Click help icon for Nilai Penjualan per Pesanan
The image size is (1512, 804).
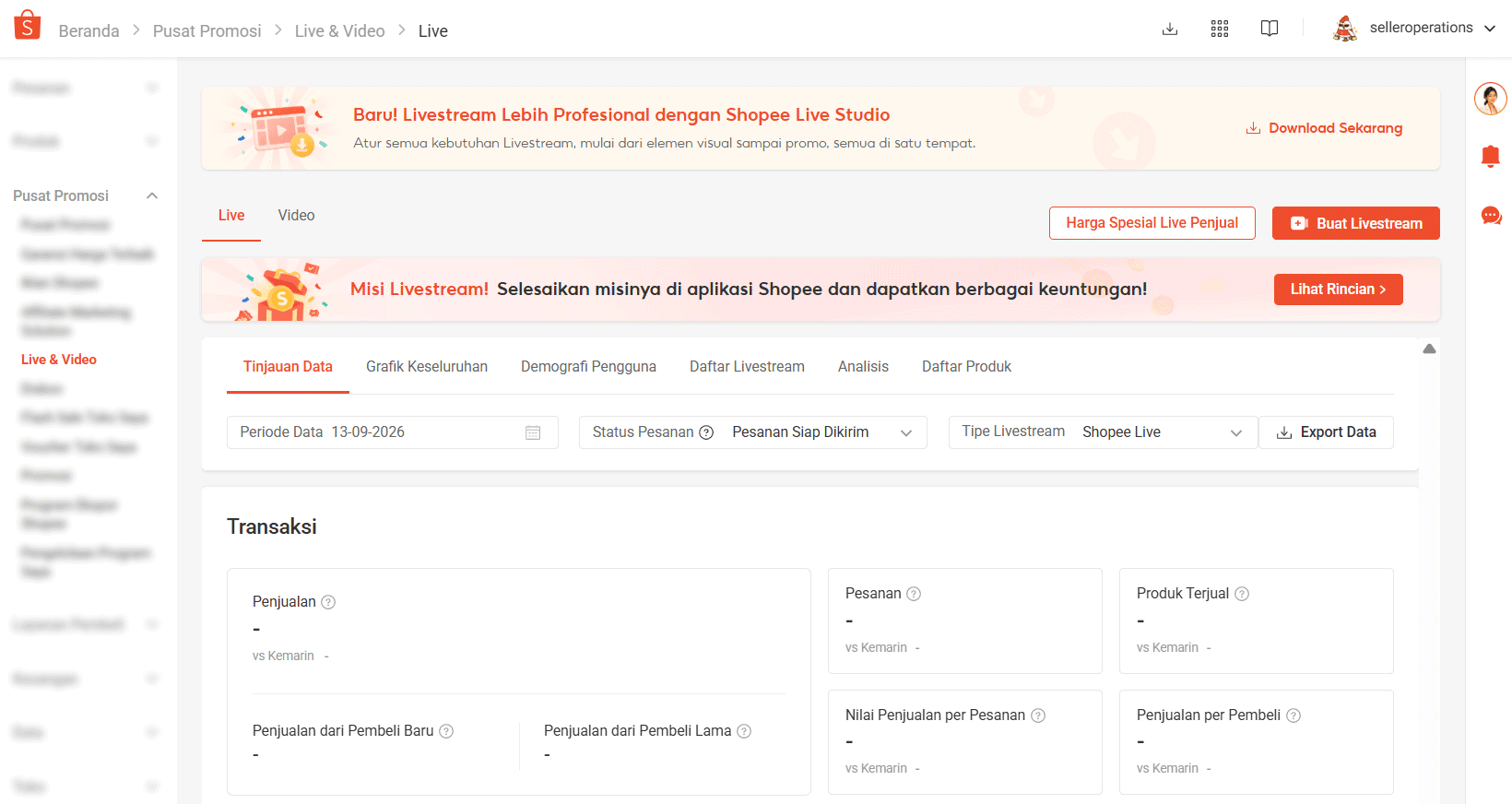point(1038,715)
